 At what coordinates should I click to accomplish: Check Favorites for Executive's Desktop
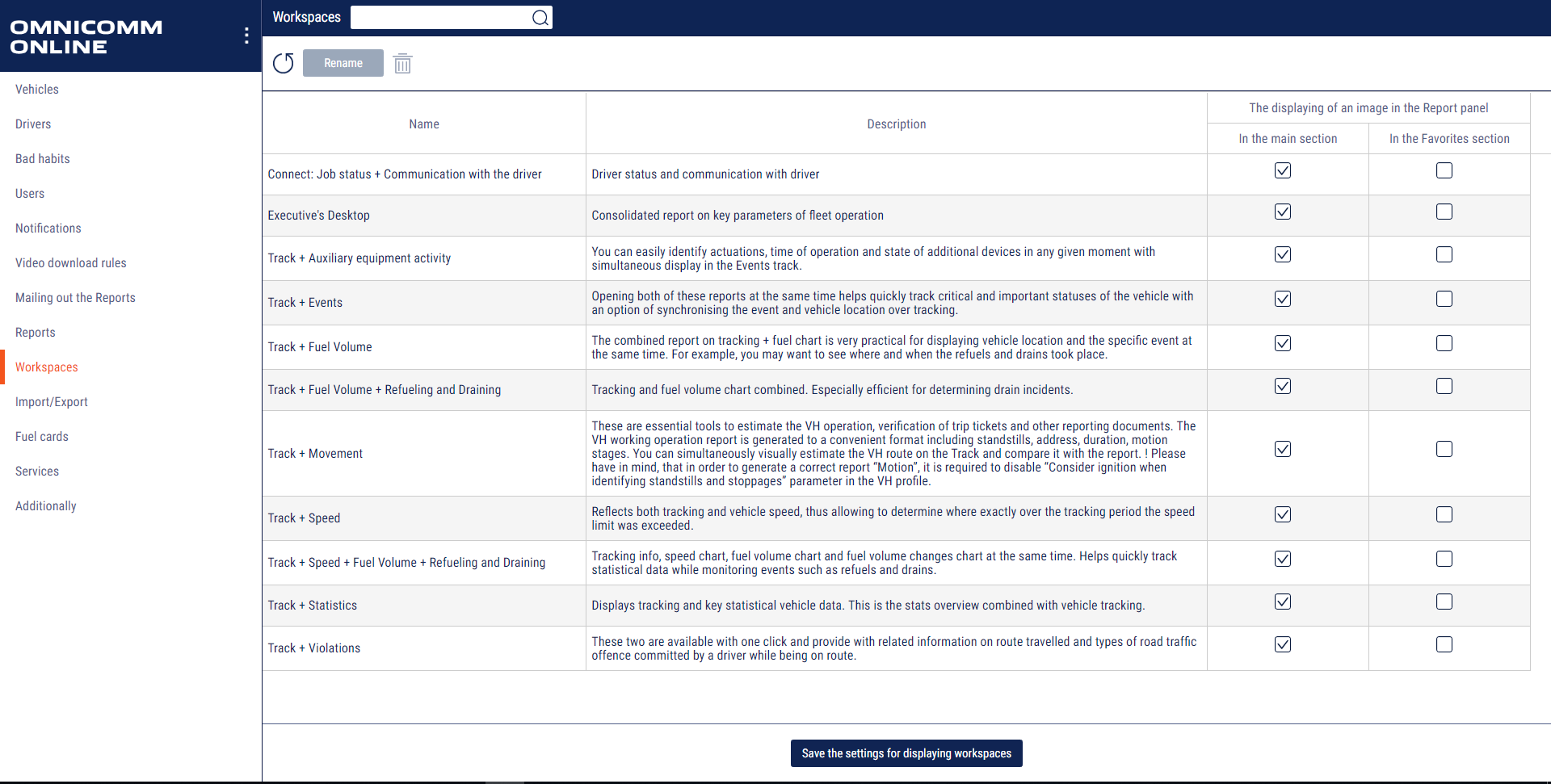(x=1444, y=212)
